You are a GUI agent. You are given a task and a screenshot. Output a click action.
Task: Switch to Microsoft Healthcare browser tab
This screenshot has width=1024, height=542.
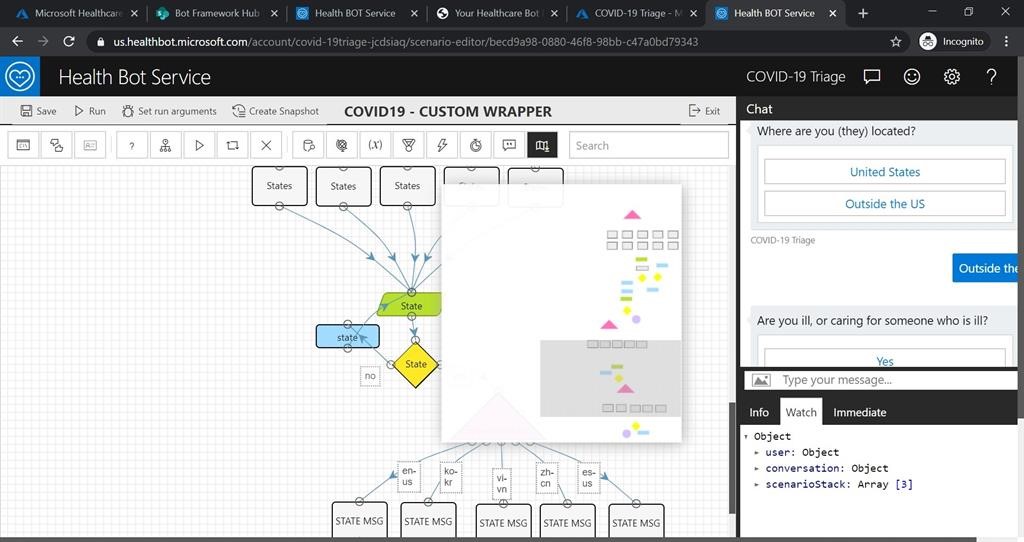(77, 13)
